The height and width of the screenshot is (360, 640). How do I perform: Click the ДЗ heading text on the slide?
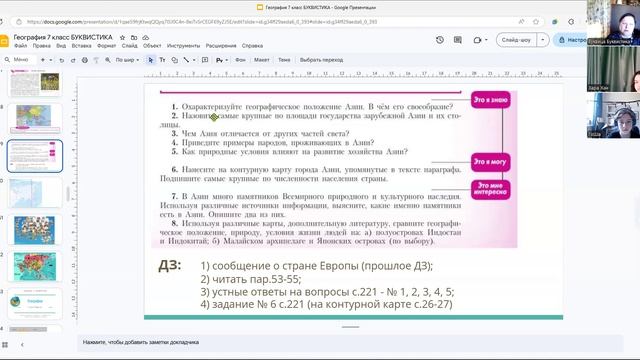coord(170,265)
